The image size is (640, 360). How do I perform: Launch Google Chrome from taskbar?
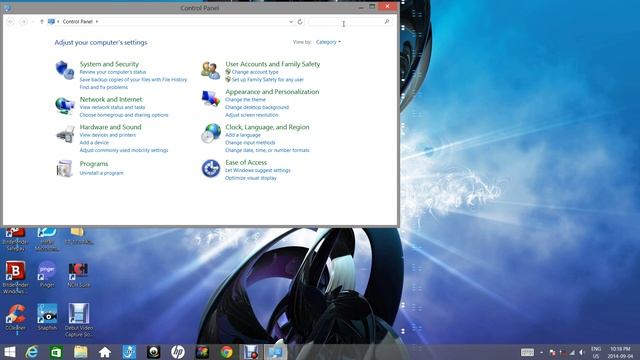coord(227,352)
